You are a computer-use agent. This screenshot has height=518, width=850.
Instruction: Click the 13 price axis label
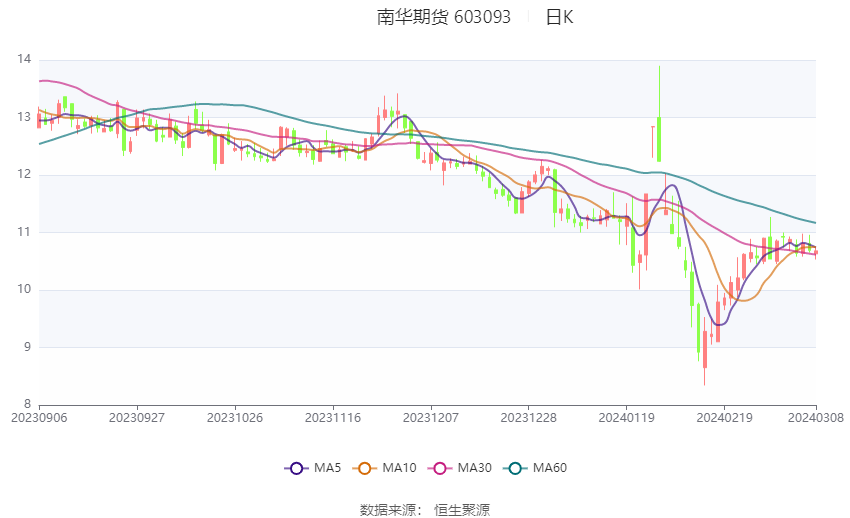click(x=24, y=117)
